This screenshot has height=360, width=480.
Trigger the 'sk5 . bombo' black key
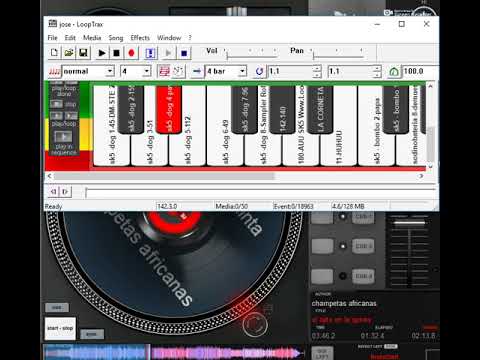tap(396, 109)
